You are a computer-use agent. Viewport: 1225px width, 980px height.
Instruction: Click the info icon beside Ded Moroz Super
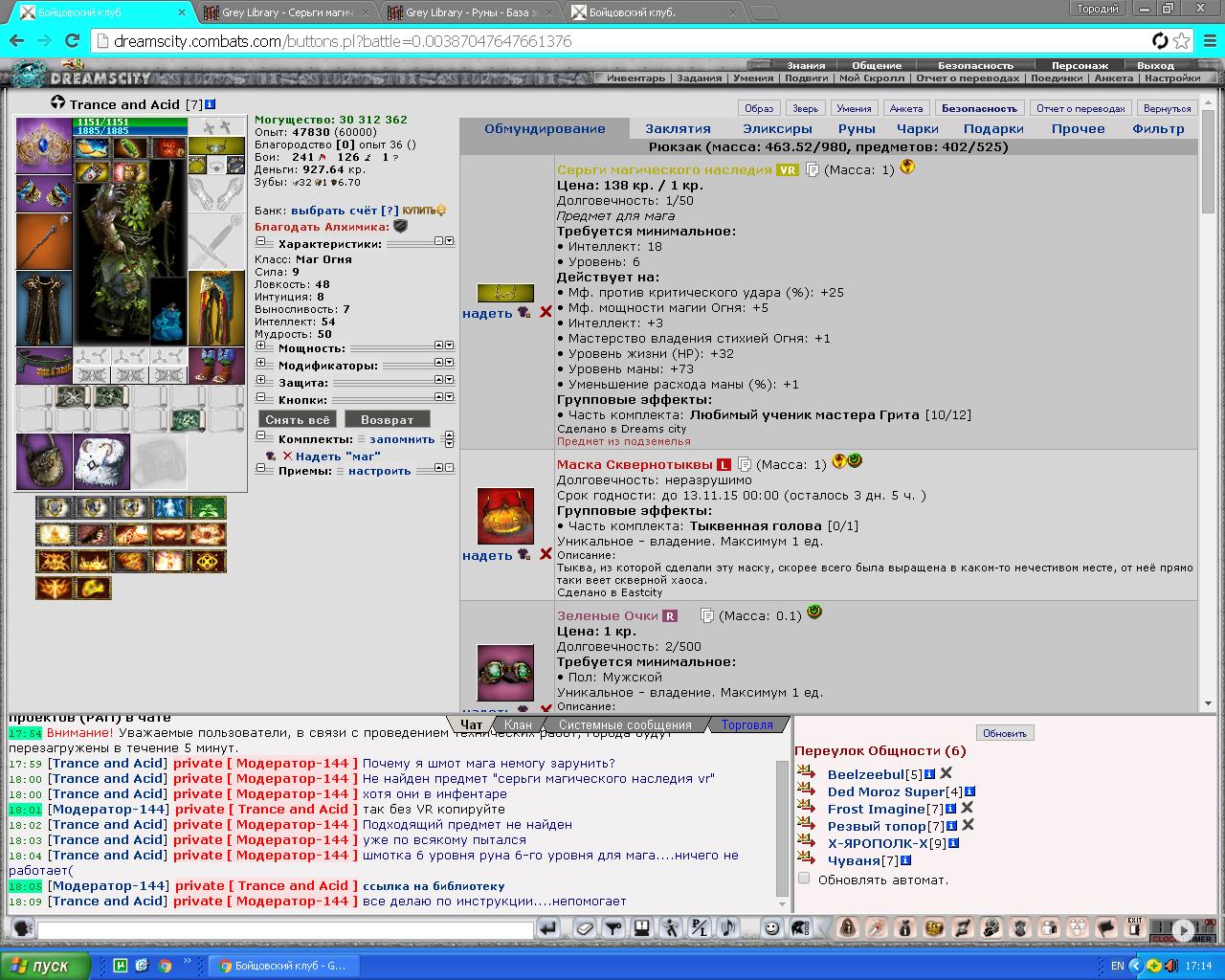(970, 791)
